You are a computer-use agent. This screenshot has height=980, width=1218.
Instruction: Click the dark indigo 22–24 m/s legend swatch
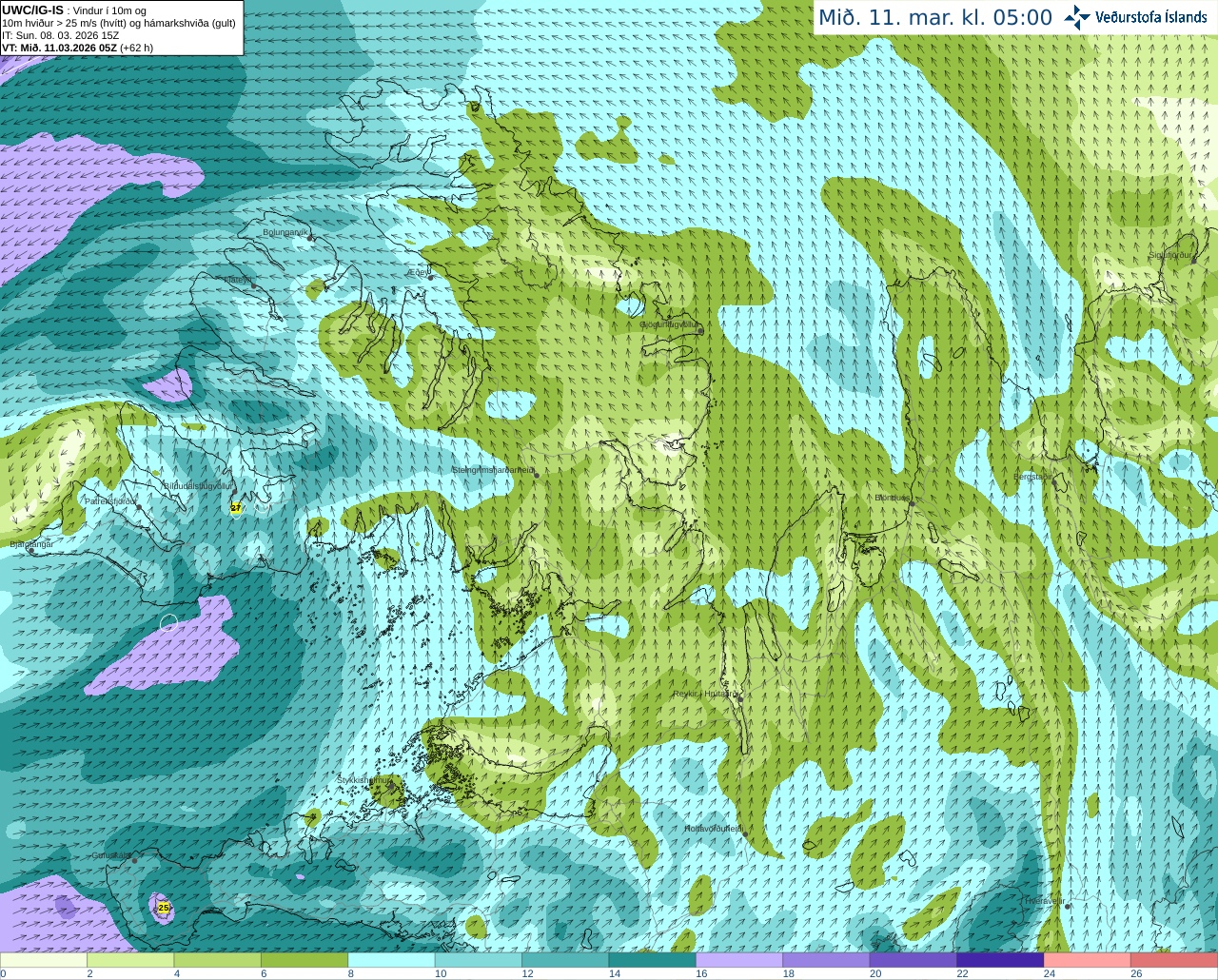[1001, 960]
